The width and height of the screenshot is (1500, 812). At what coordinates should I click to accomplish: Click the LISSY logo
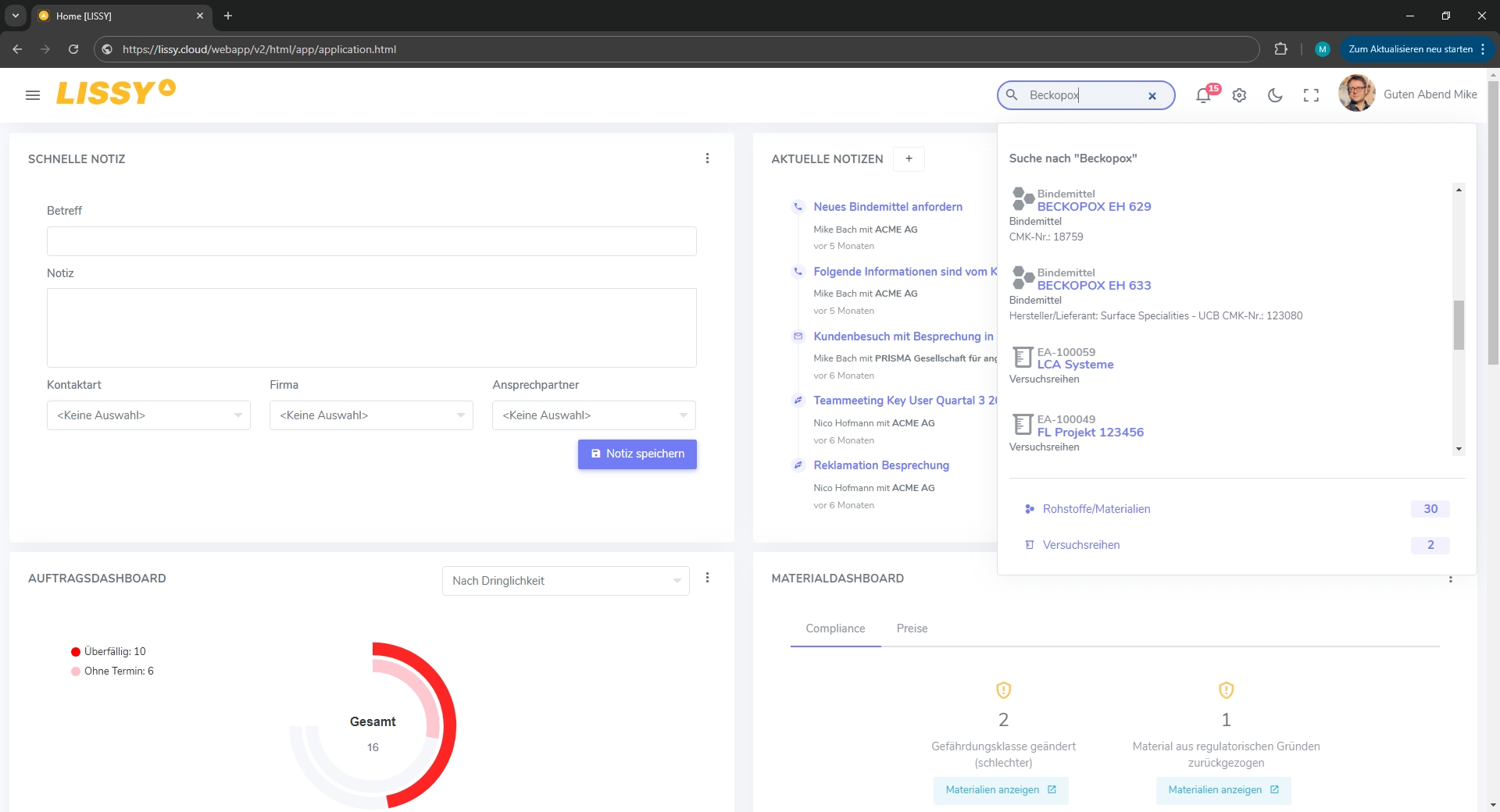(x=116, y=92)
